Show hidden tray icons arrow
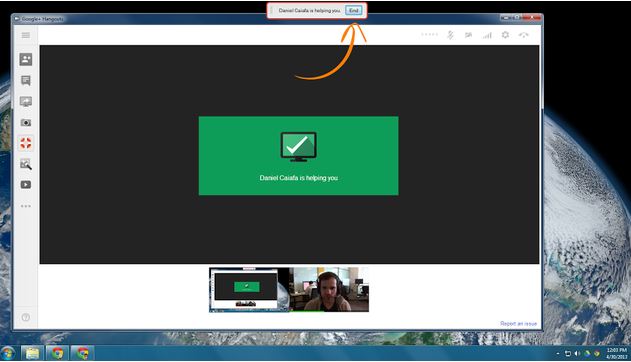The width and height of the screenshot is (631, 362). tap(558, 354)
